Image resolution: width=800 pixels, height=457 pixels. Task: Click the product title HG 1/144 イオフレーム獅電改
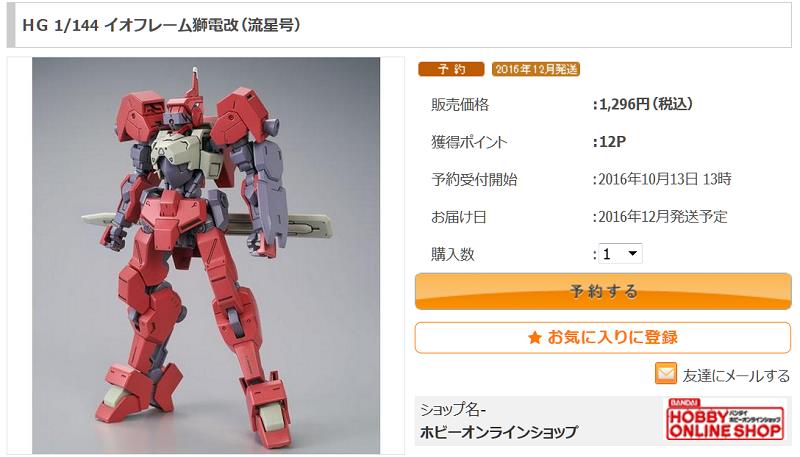click(x=161, y=25)
